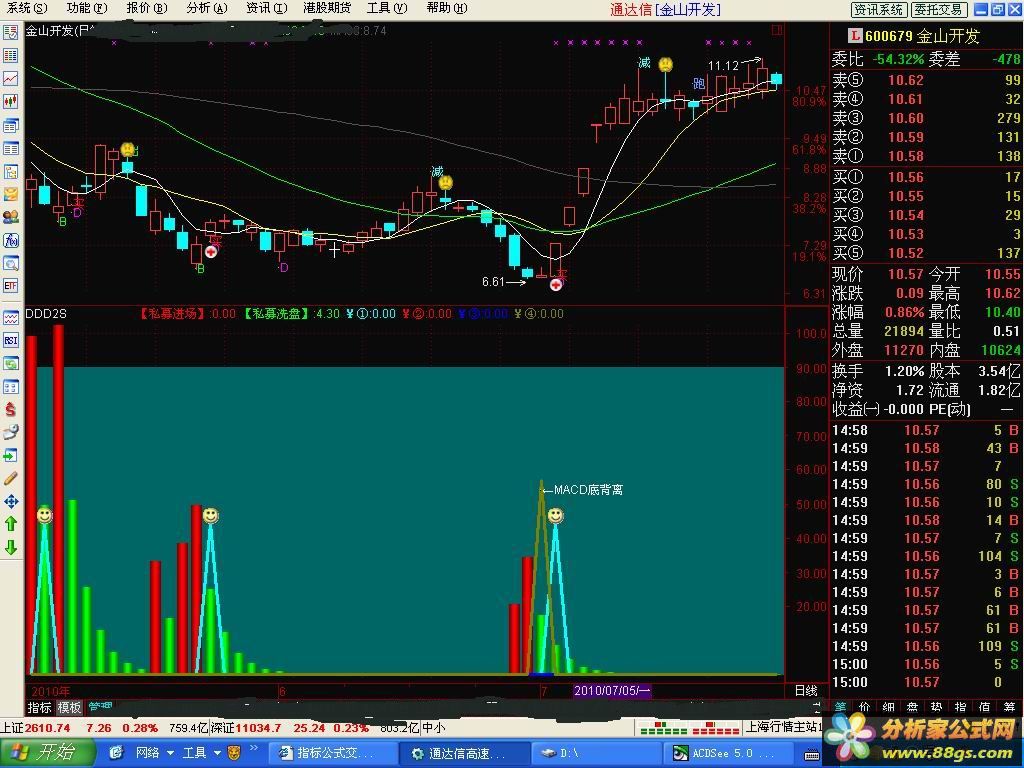Click the red L marker beside 600679

coord(855,36)
